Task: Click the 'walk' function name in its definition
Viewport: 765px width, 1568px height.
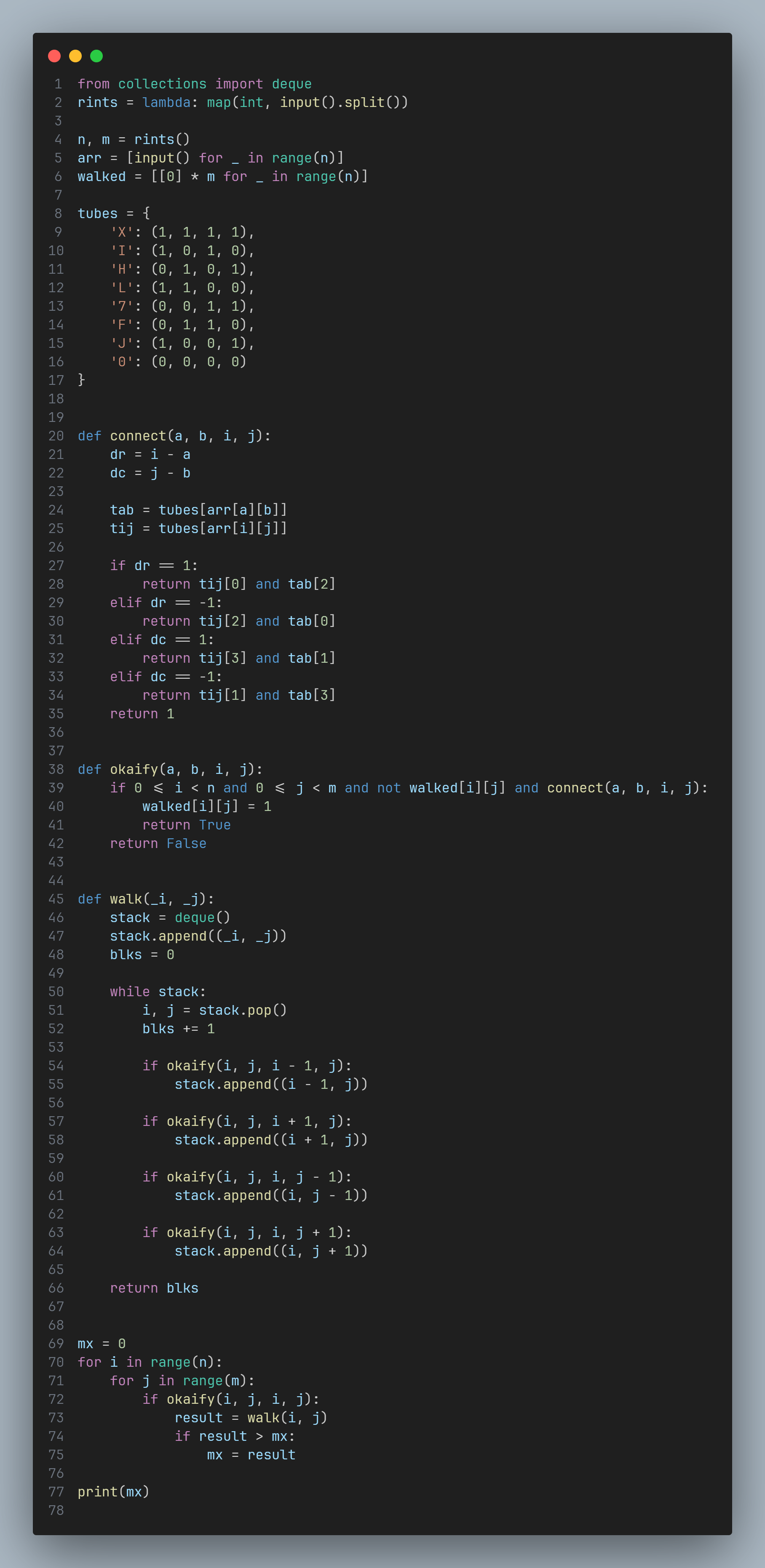Action: tap(126, 899)
